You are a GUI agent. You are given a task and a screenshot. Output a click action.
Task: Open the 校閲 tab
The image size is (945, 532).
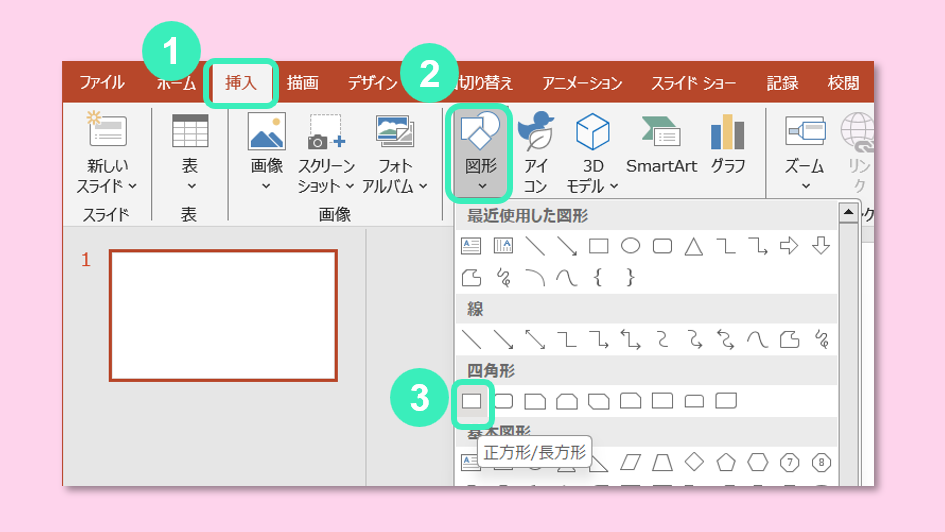[843, 83]
